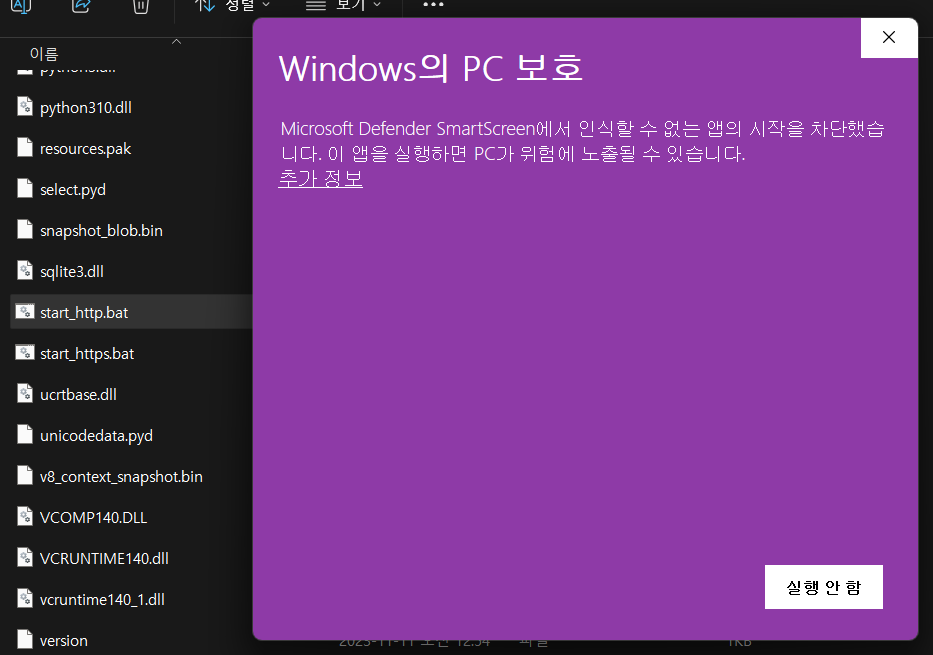Select the version file icon
Screen dimensions: 933x655
coord(25,640)
